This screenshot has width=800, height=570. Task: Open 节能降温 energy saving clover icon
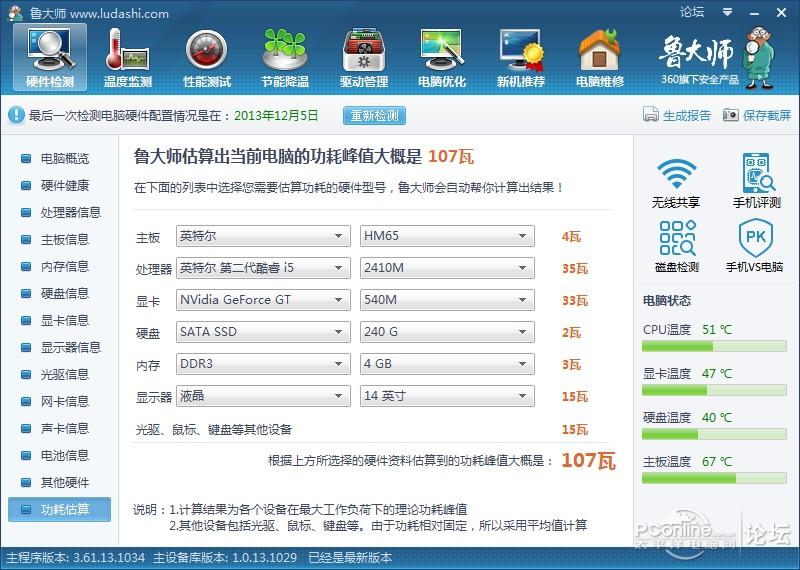[x=285, y=57]
